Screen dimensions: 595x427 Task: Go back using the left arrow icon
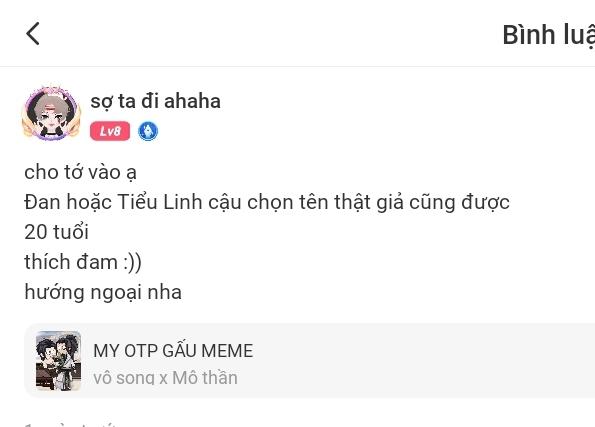pyautogui.click(x=33, y=33)
